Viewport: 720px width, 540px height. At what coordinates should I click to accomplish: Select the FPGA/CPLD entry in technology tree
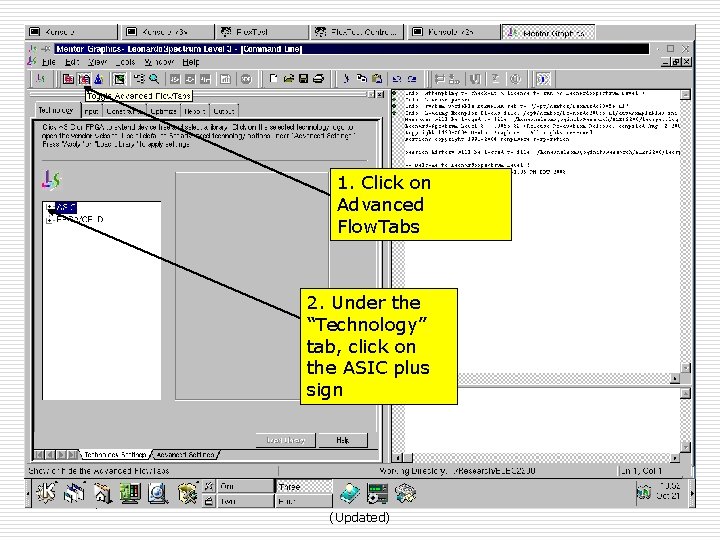coord(80,219)
